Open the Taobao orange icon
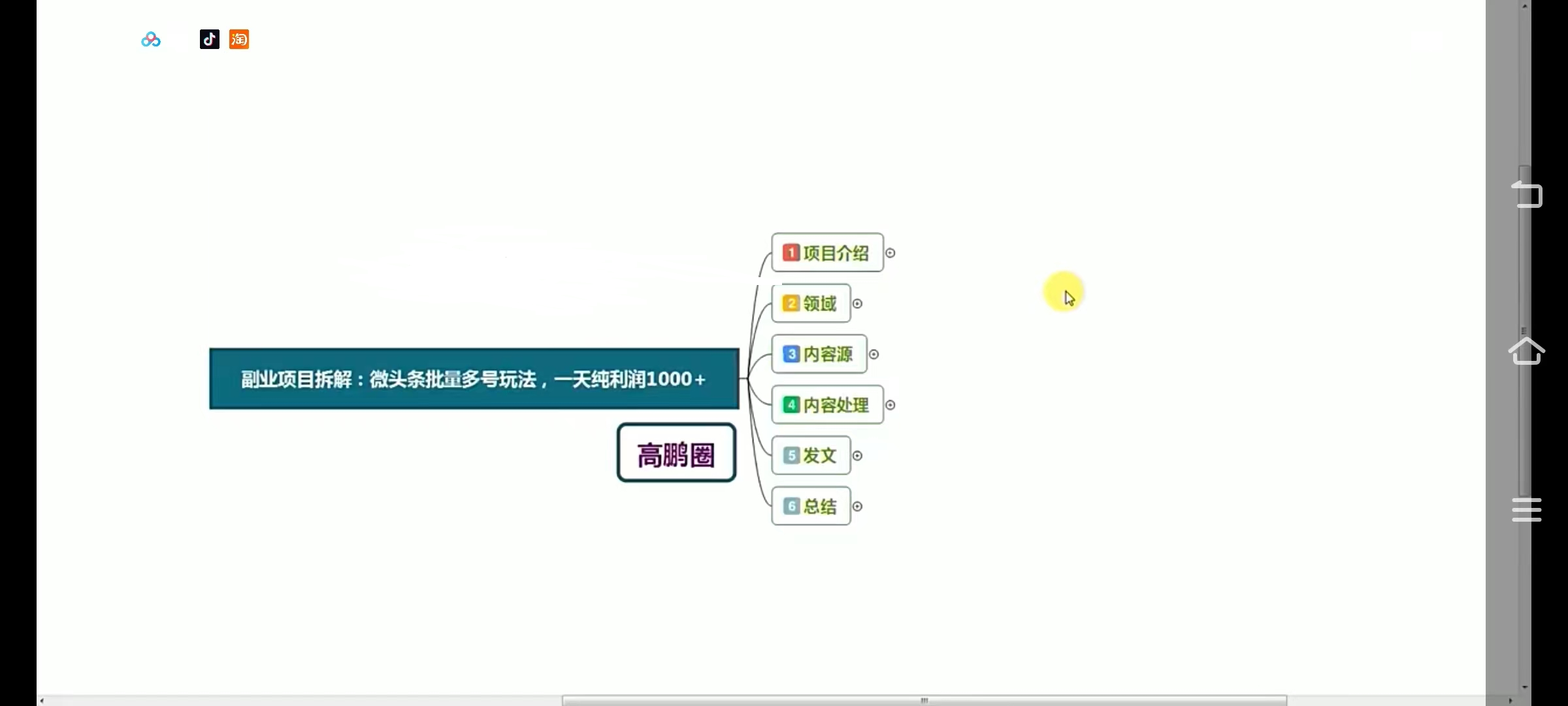Viewport: 1568px width, 706px height. pyautogui.click(x=239, y=39)
